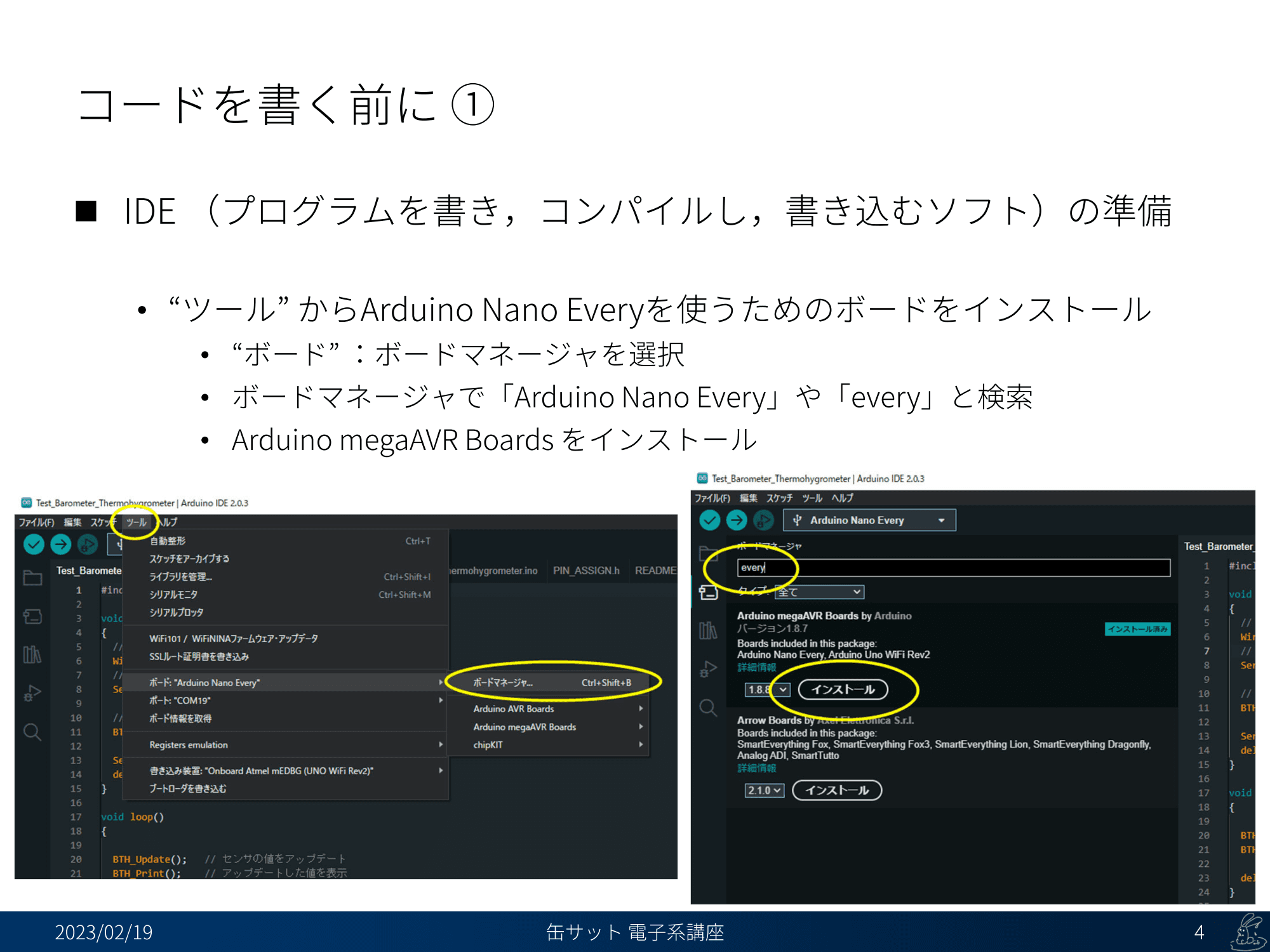This screenshot has height=952, width=1270.
Task: Open スケッチ menu in right IDE window
Action: click(x=779, y=498)
